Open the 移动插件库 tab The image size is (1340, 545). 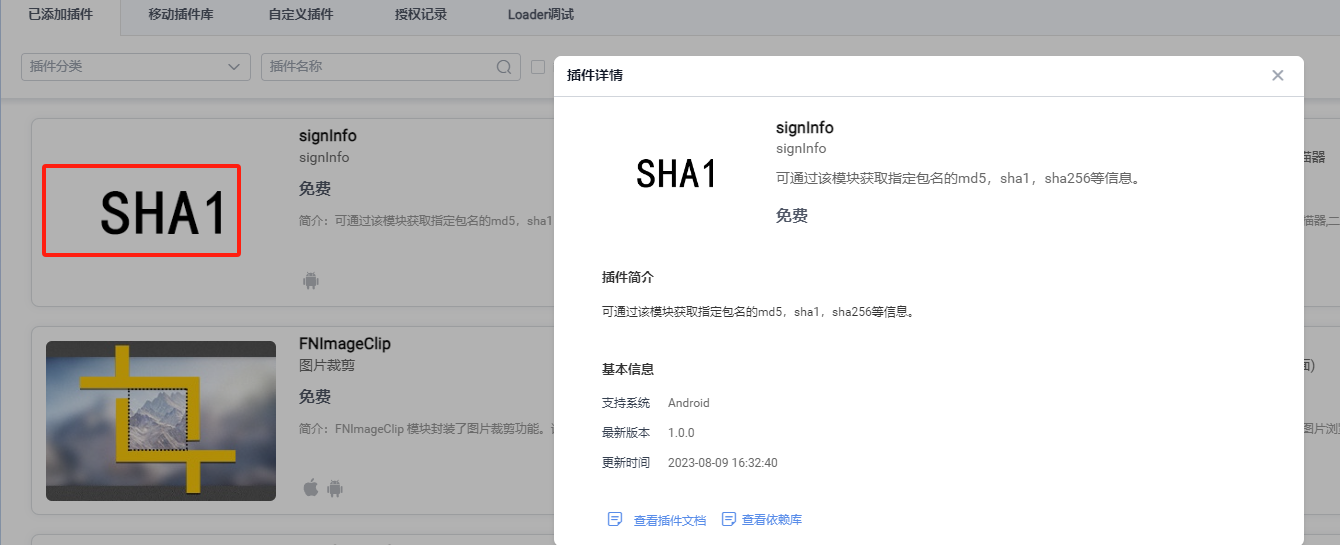[x=181, y=15]
